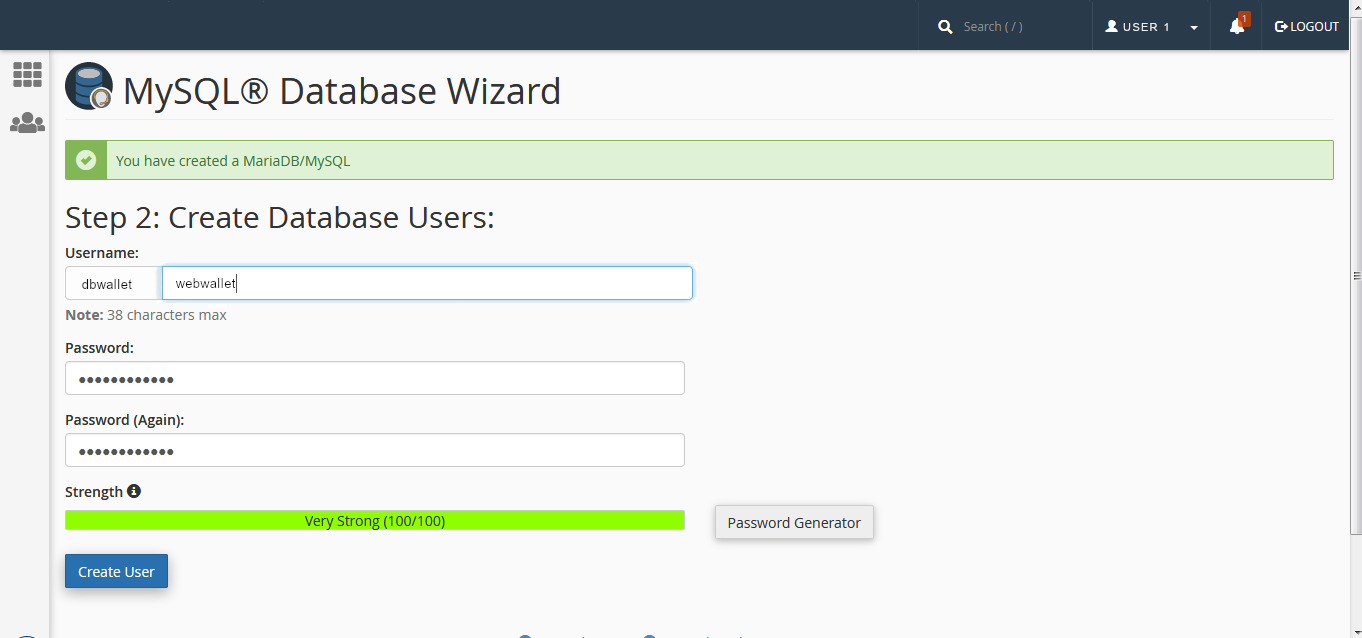The width and height of the screenshot is (1362, 638).
Task: Click the scrollbar up arrow
Action: pyautogui.click(x=1356, y=58)
